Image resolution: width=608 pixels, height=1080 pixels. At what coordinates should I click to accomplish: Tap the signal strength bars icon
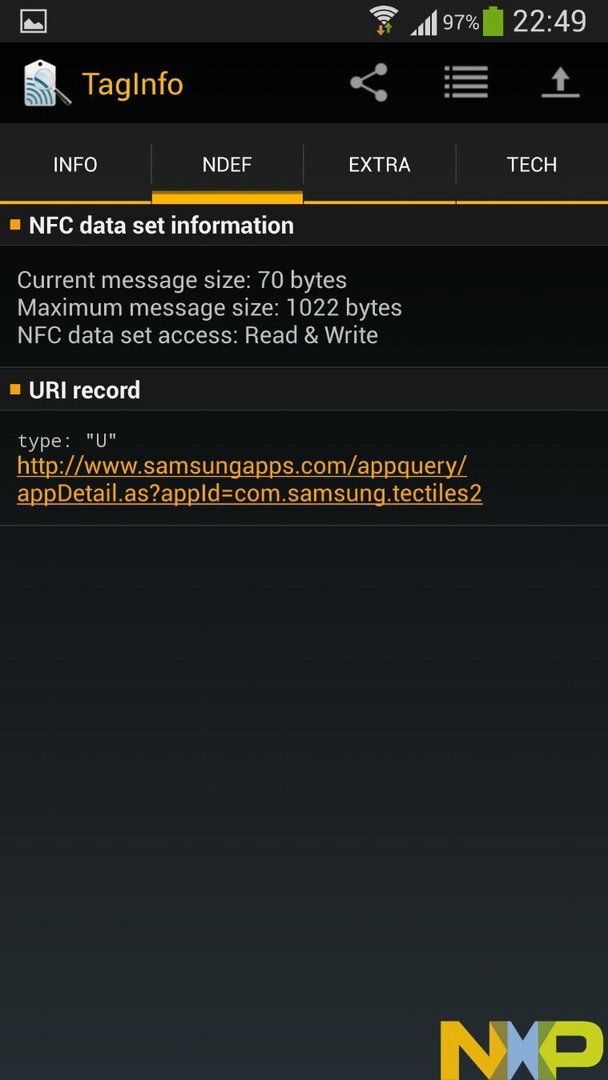[424, 23]
